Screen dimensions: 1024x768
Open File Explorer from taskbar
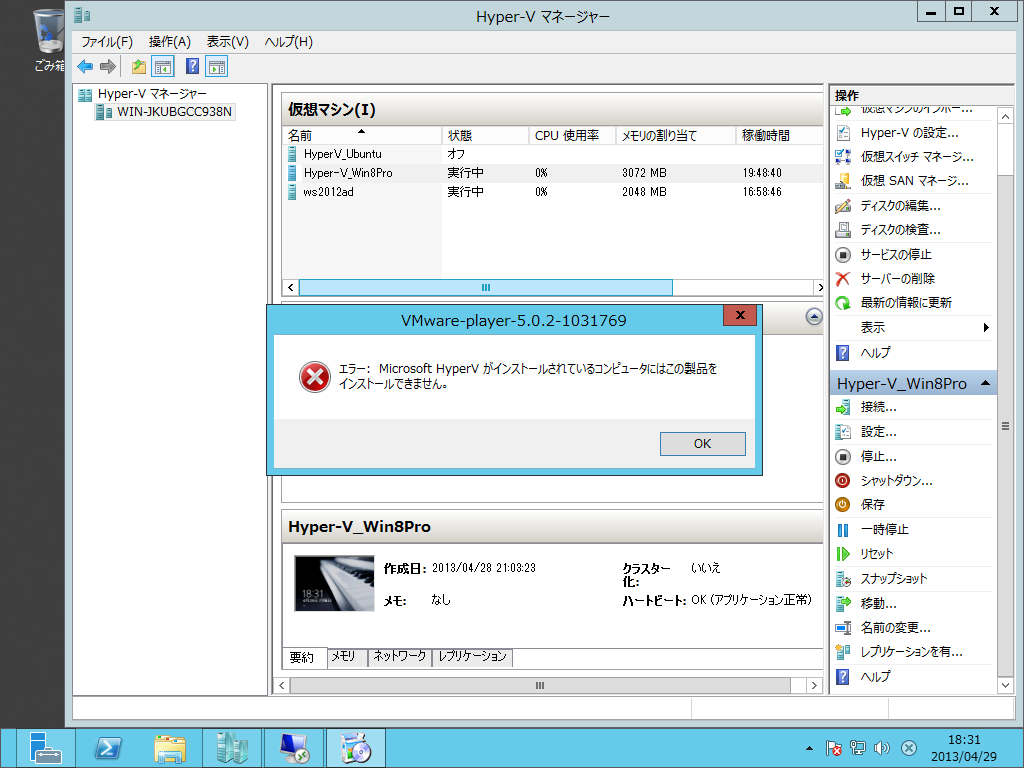(170, 748)
